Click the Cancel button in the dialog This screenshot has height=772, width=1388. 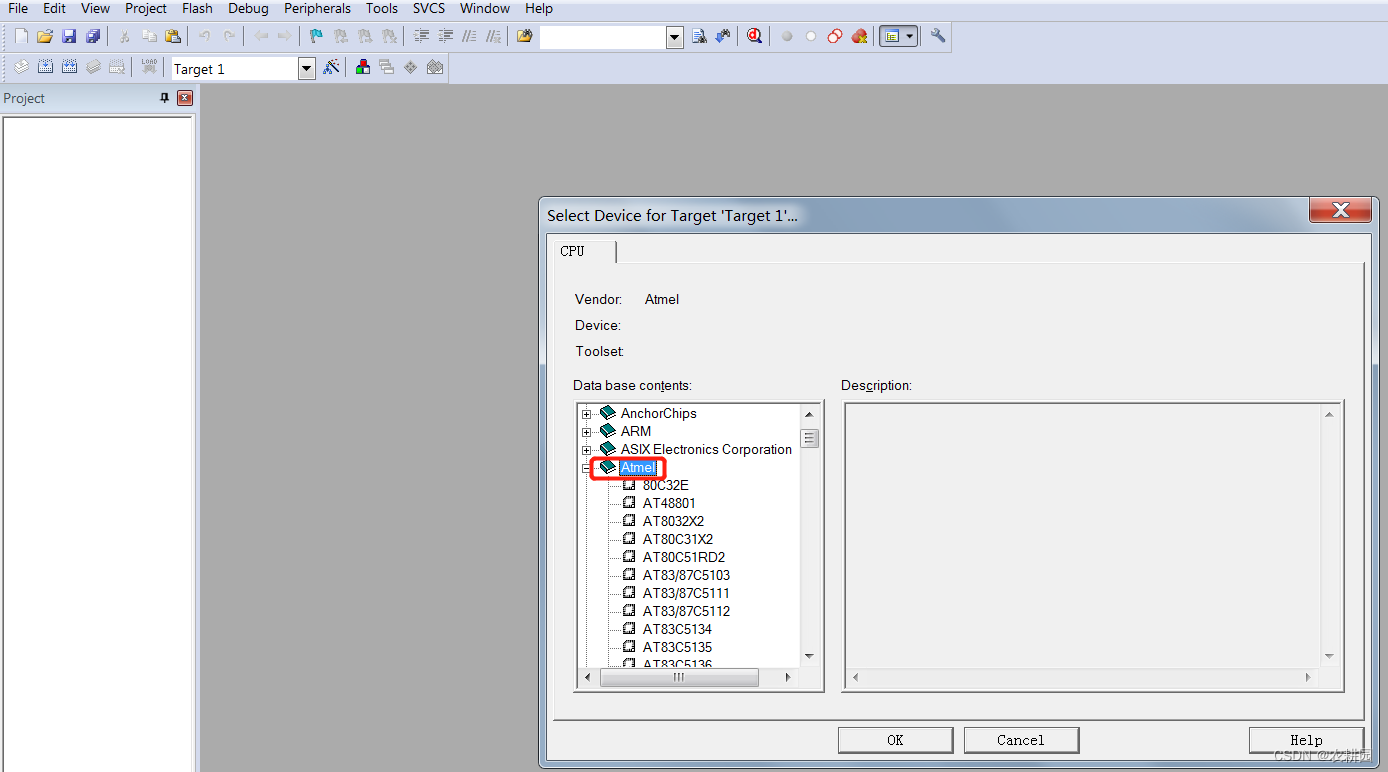(x=1021, y=740)
